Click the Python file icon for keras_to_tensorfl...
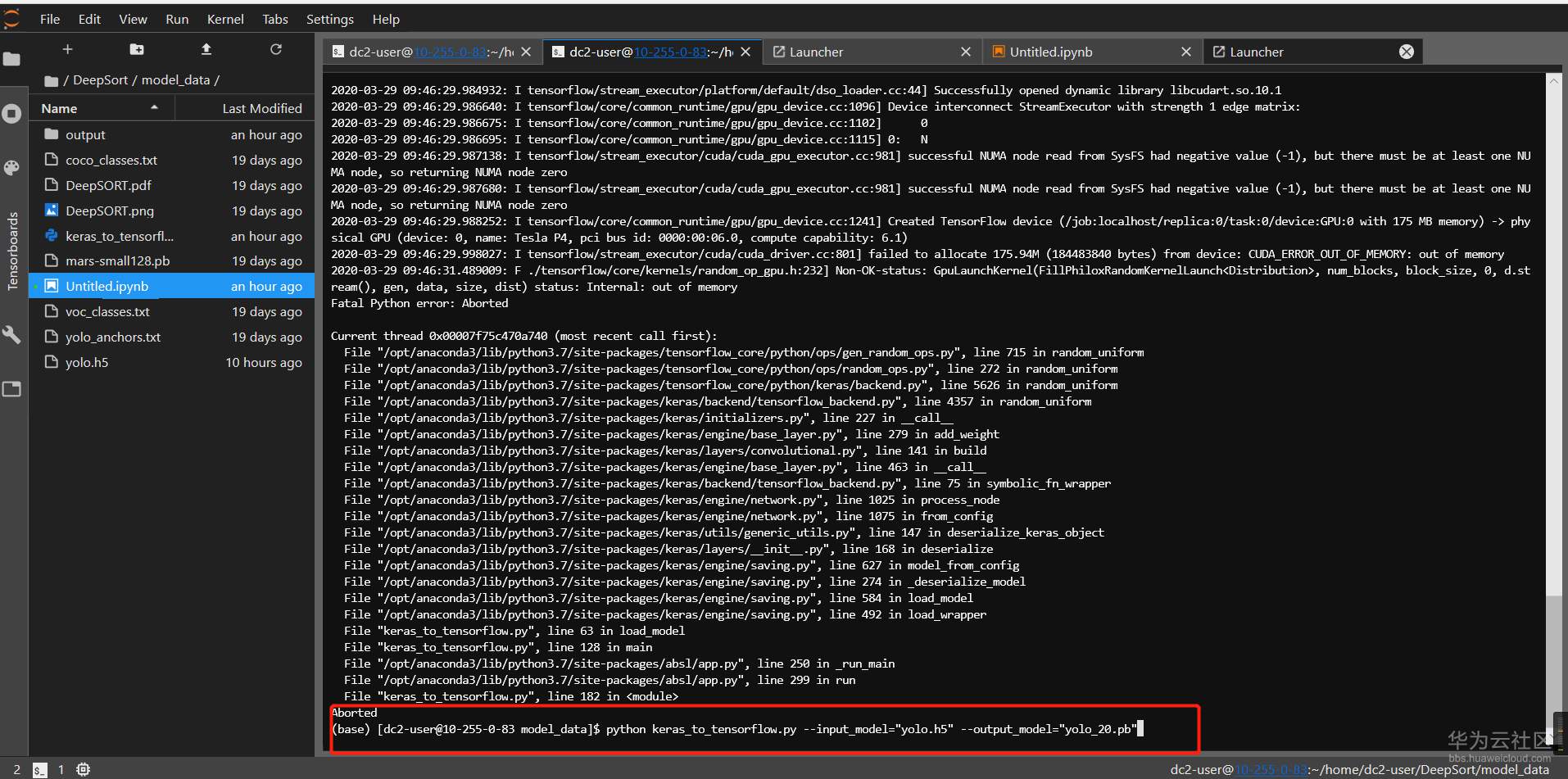 tap(52, 236)
